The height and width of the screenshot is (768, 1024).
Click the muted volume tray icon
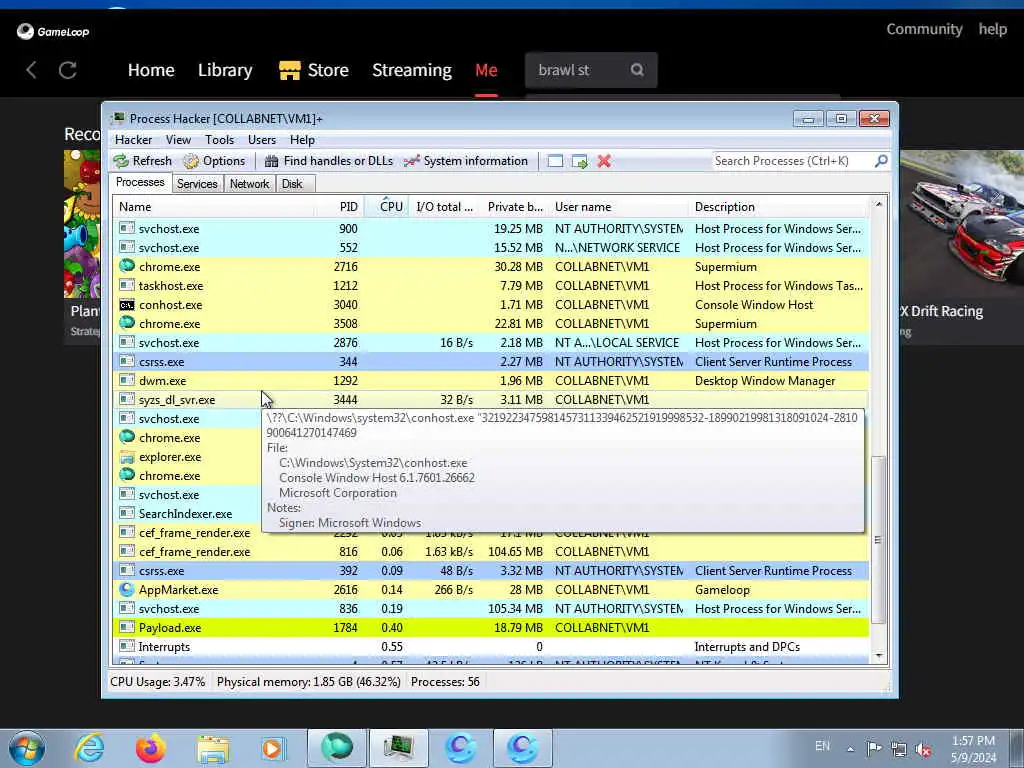pos(923,749)
